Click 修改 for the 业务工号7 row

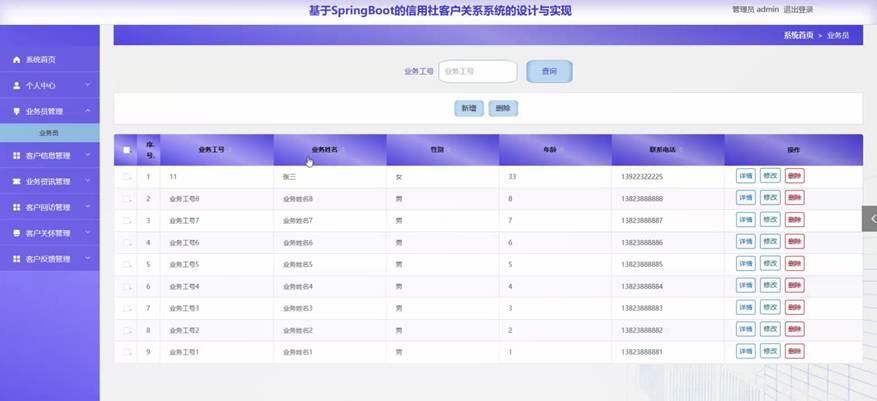pos(770,220)
